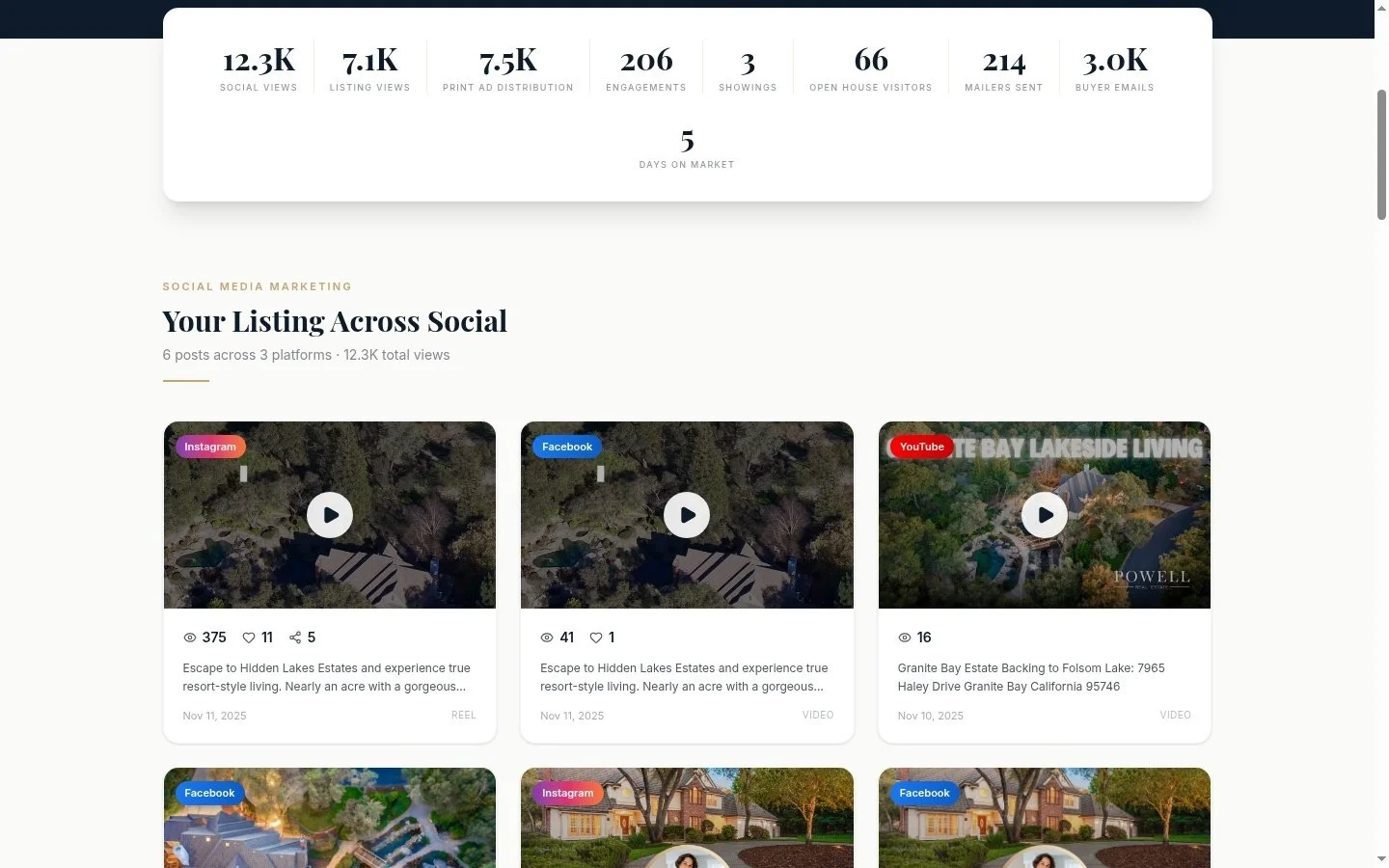
Task: Click the Granite Bay Estate caption text
Action: [x=1031, y=677]
